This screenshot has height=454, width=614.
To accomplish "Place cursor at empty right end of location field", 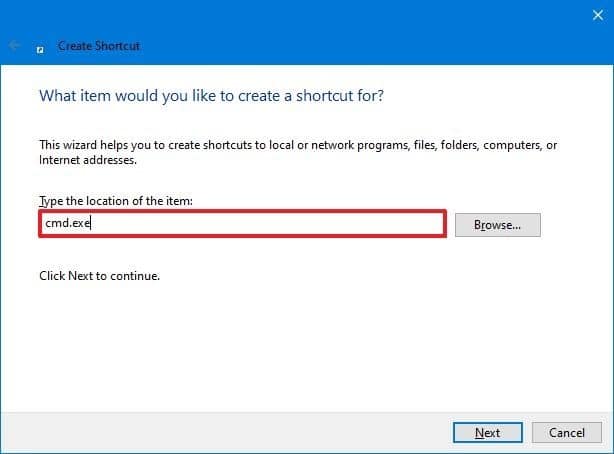I will [400, 224].
